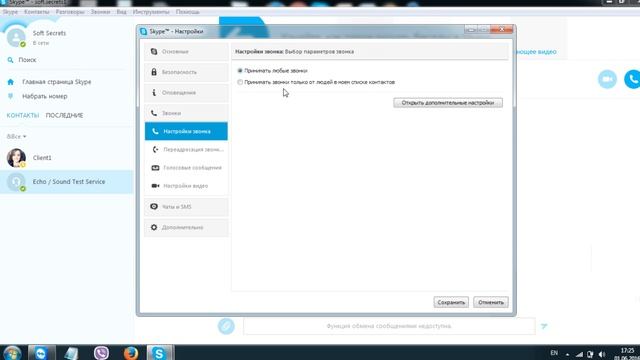
Task: Select Принимать любые звонки radio button
Action: tap(240, 71)
